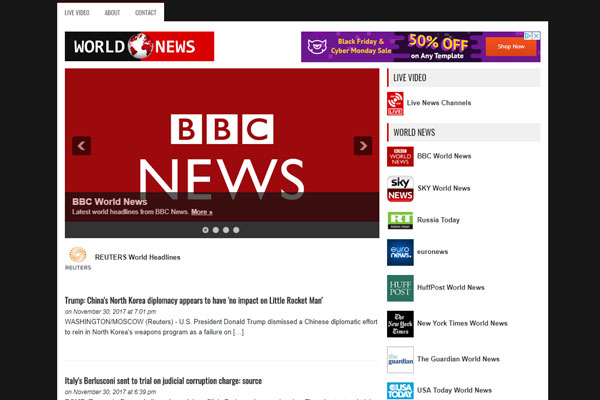Open the Live News Channels icon
Viewport: 600px width, 400px height.
coord(396,103)
